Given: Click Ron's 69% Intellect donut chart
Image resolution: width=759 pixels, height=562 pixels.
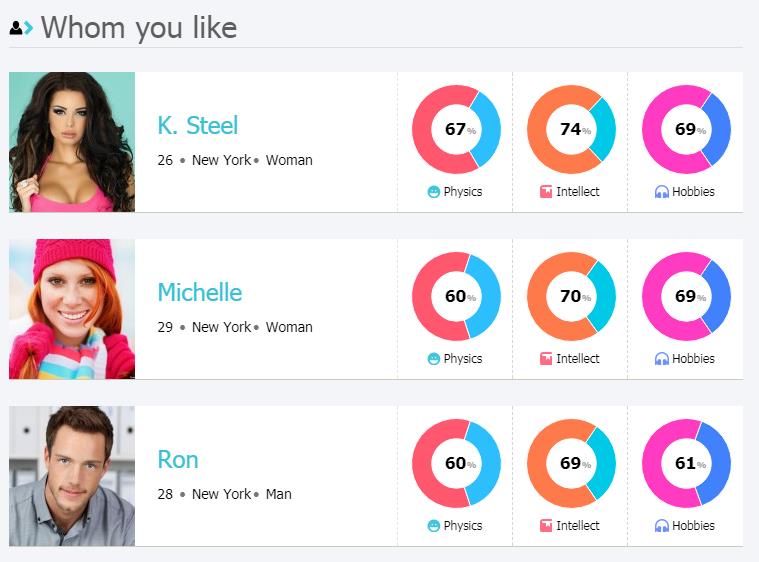Looking at the screenshot, I should (x=571, y=464).
